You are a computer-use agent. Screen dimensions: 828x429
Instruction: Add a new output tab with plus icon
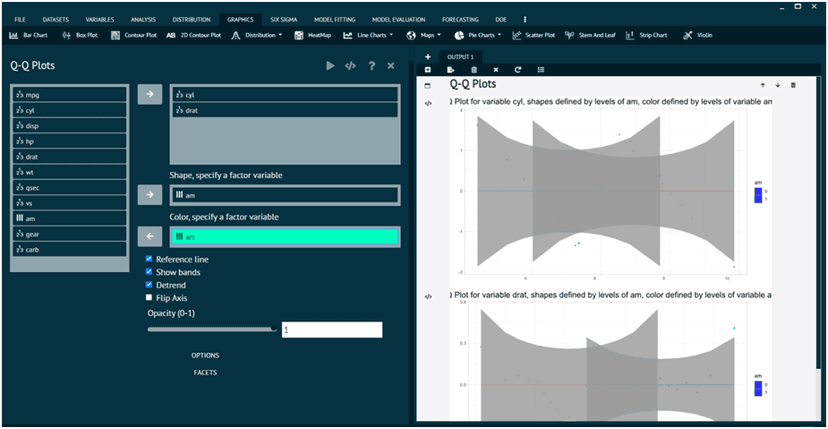428,57
